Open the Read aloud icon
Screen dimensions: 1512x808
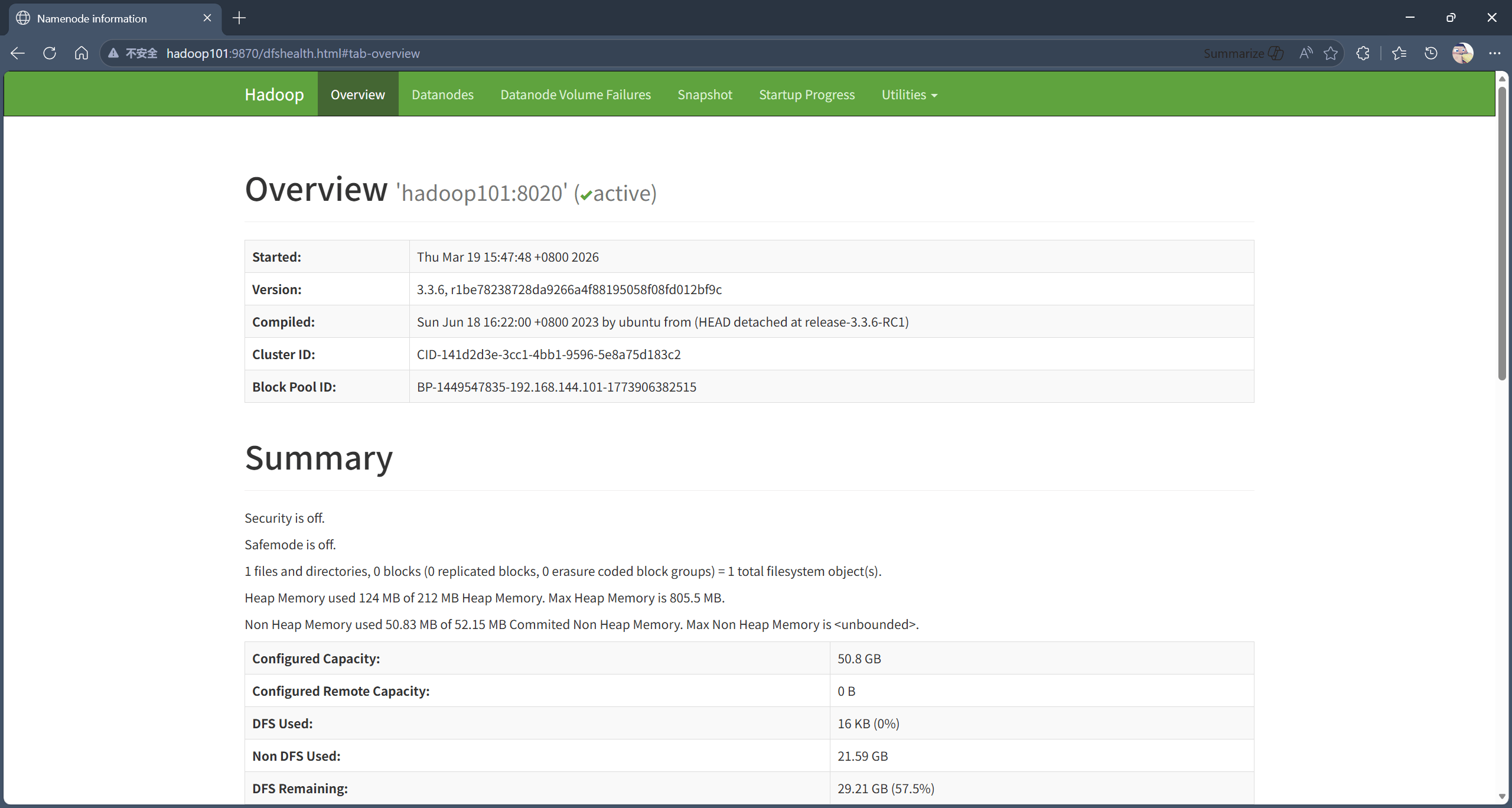[1306, 53]
